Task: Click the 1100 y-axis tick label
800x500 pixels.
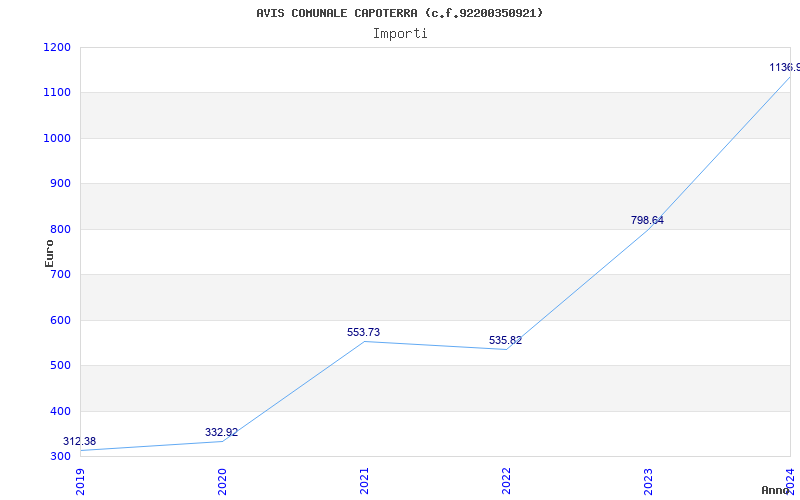Action: coord(57,93)
